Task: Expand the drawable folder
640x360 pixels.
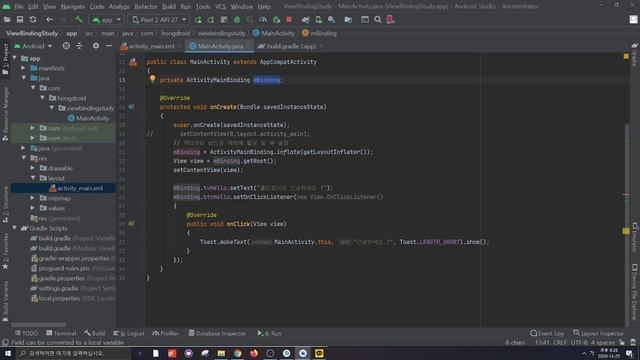Action: coord(33,168)
